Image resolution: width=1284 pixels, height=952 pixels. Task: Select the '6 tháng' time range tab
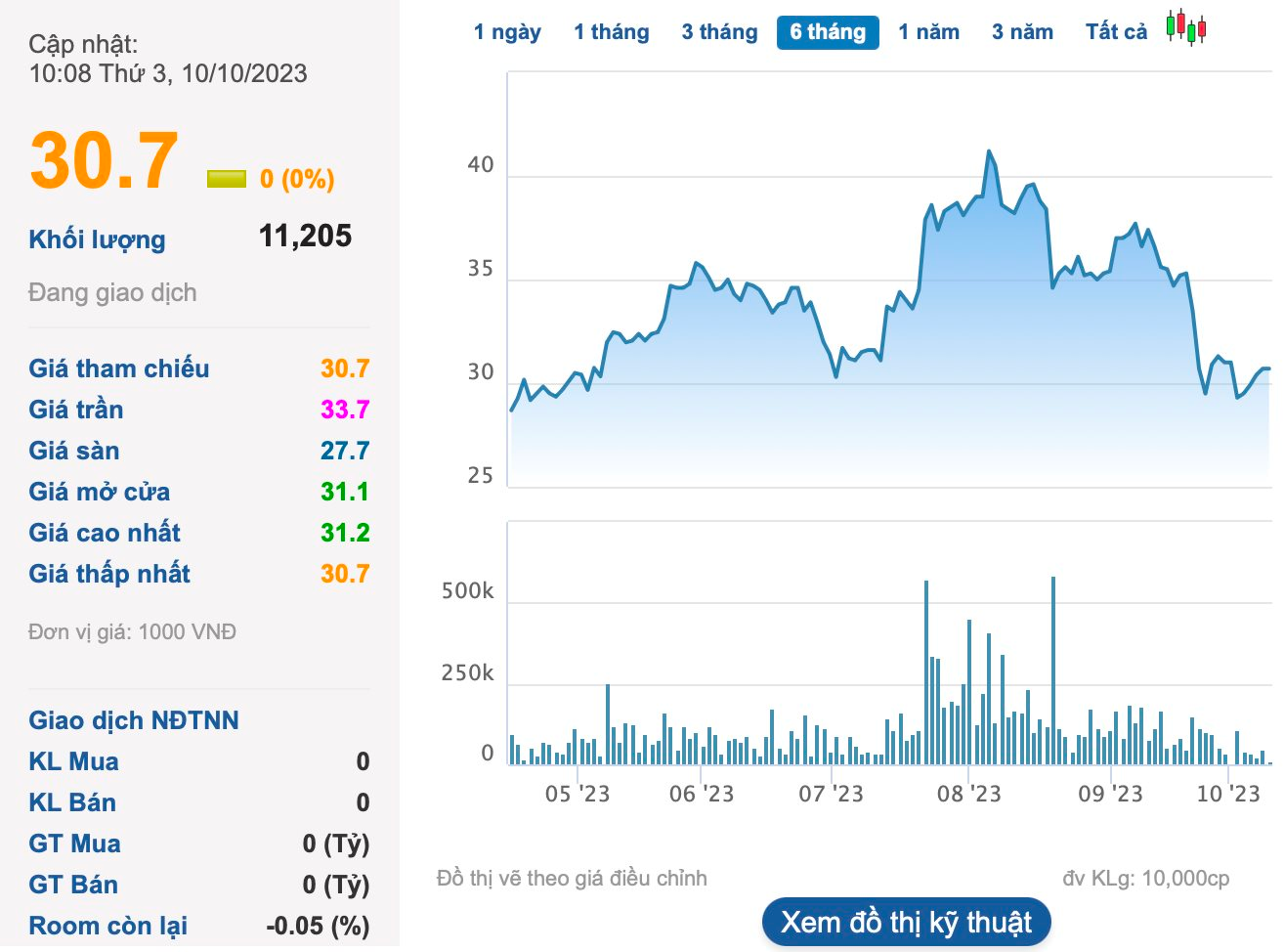click(x=828, y=32)
